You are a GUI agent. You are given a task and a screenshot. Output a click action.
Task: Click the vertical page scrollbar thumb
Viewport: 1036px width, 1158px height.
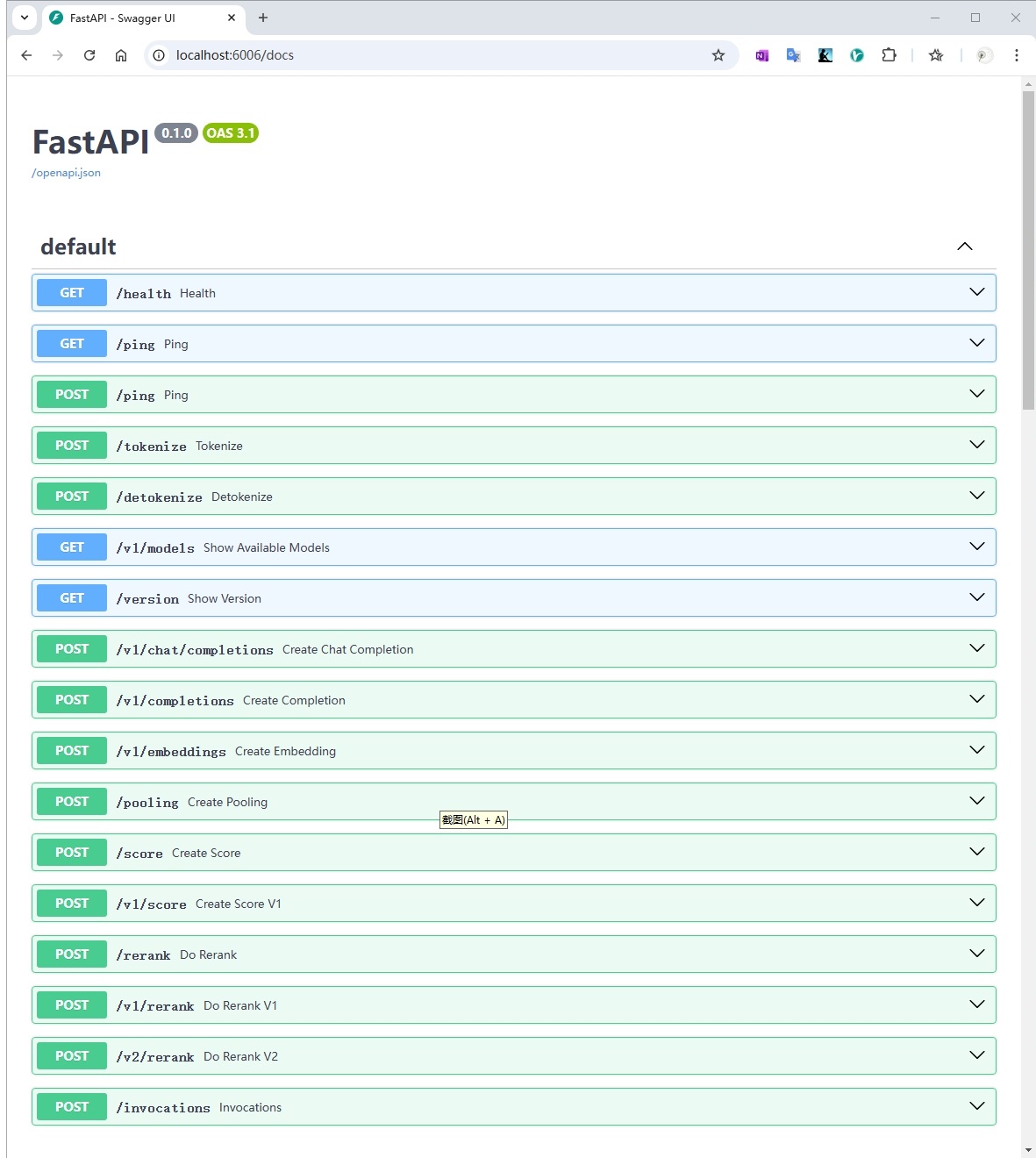click(1029, 250)
